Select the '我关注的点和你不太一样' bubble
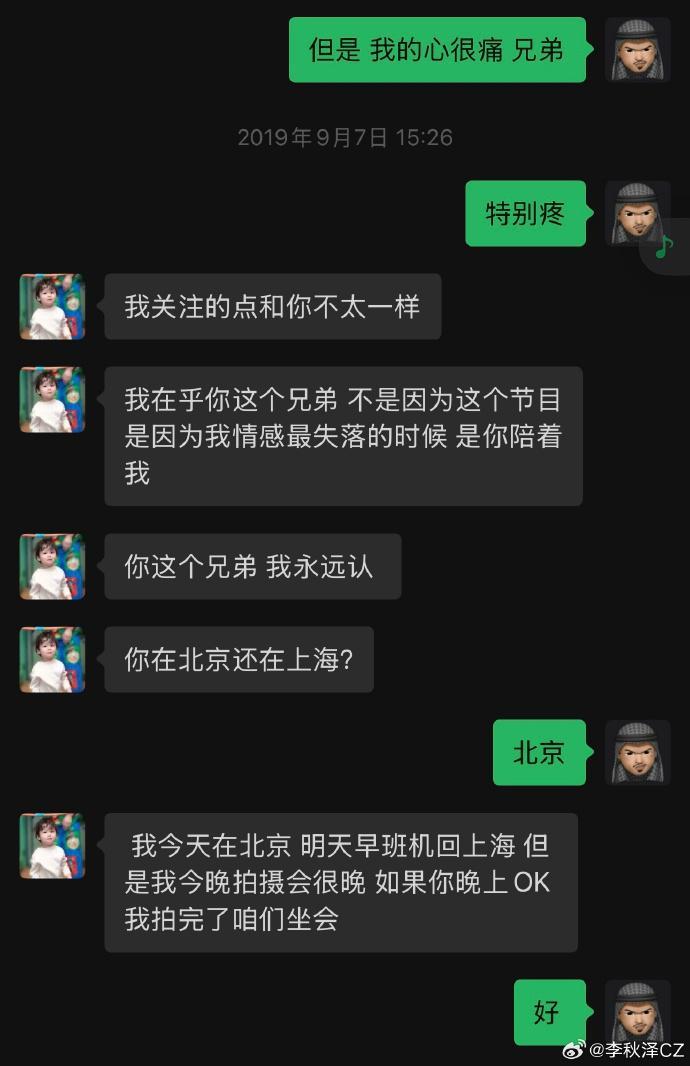 pyautogui.click(x=273, y=307)
